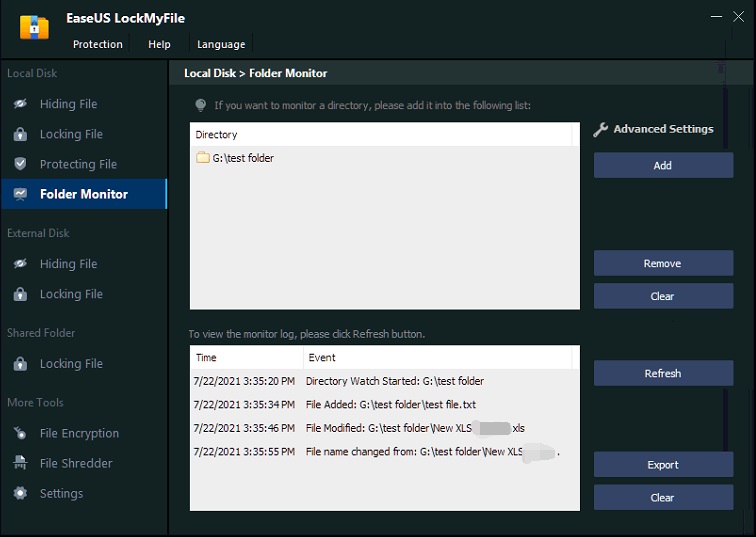Click the 7/22/2021 3:35:34 PM time cell
This screenshot has width=756, height=537.
(244, 404)
